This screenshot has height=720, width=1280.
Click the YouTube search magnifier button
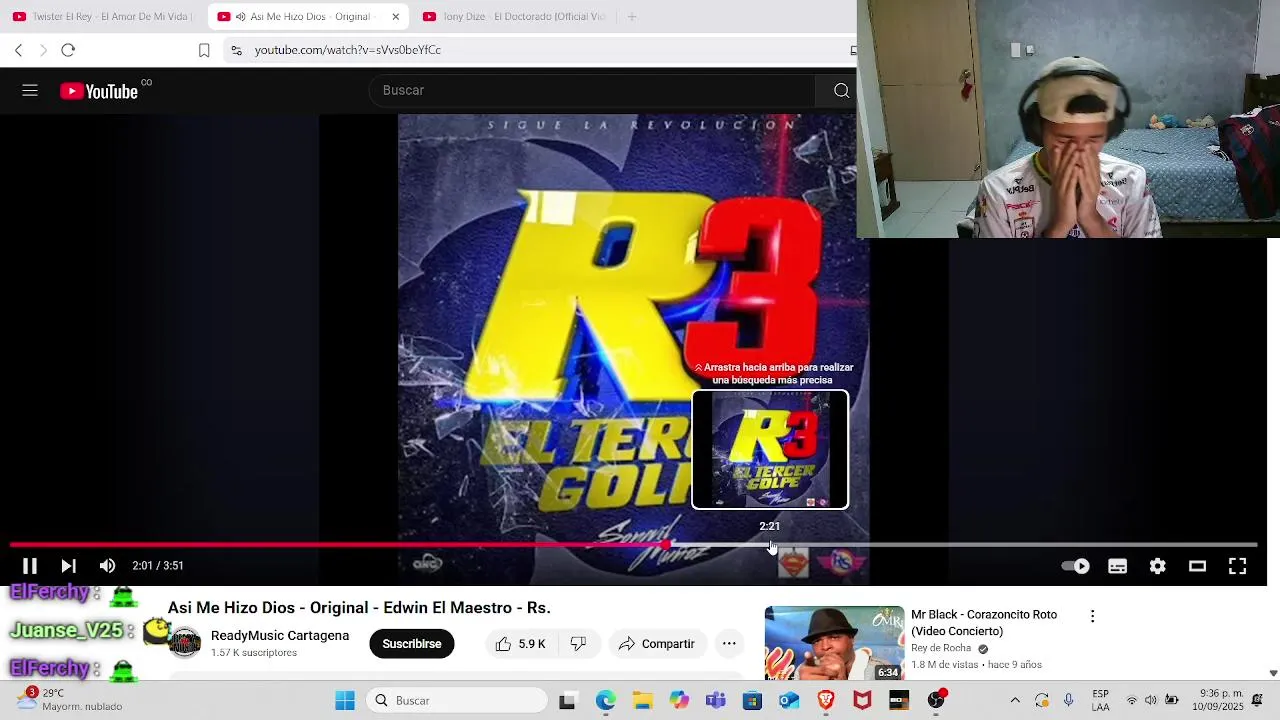click(841, 90)
